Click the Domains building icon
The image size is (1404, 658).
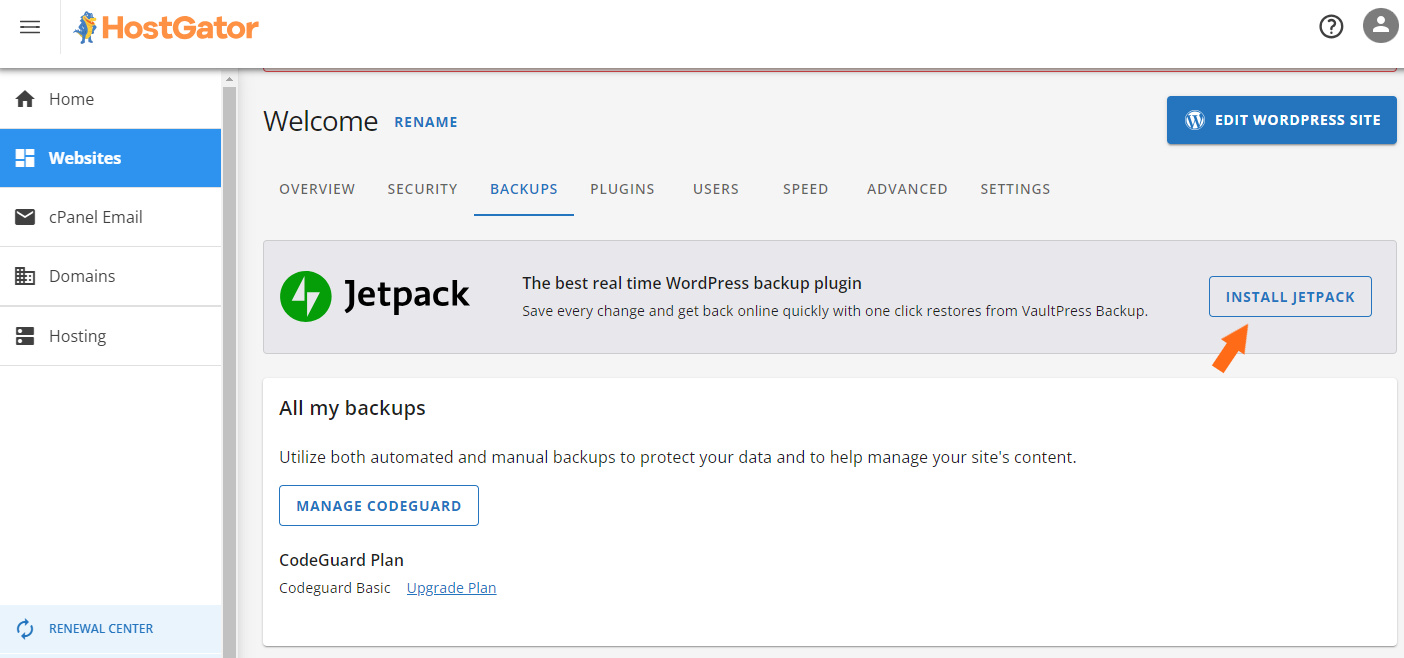coord(24,276)
